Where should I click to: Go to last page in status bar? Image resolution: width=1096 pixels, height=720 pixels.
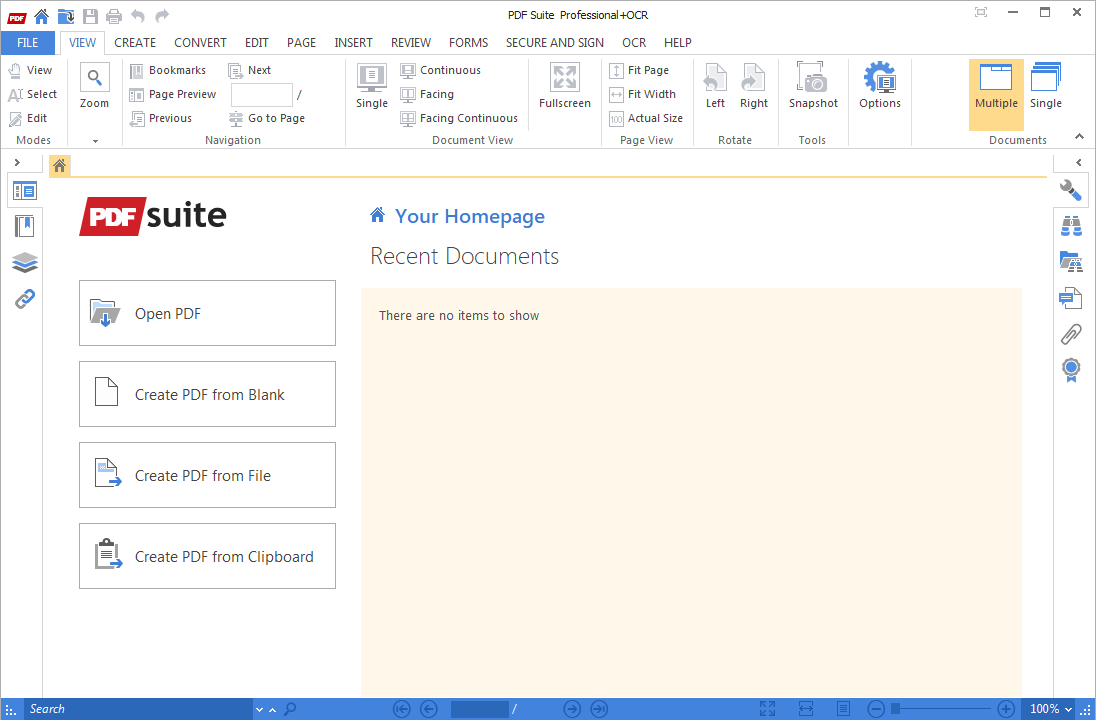pos(599,709)
